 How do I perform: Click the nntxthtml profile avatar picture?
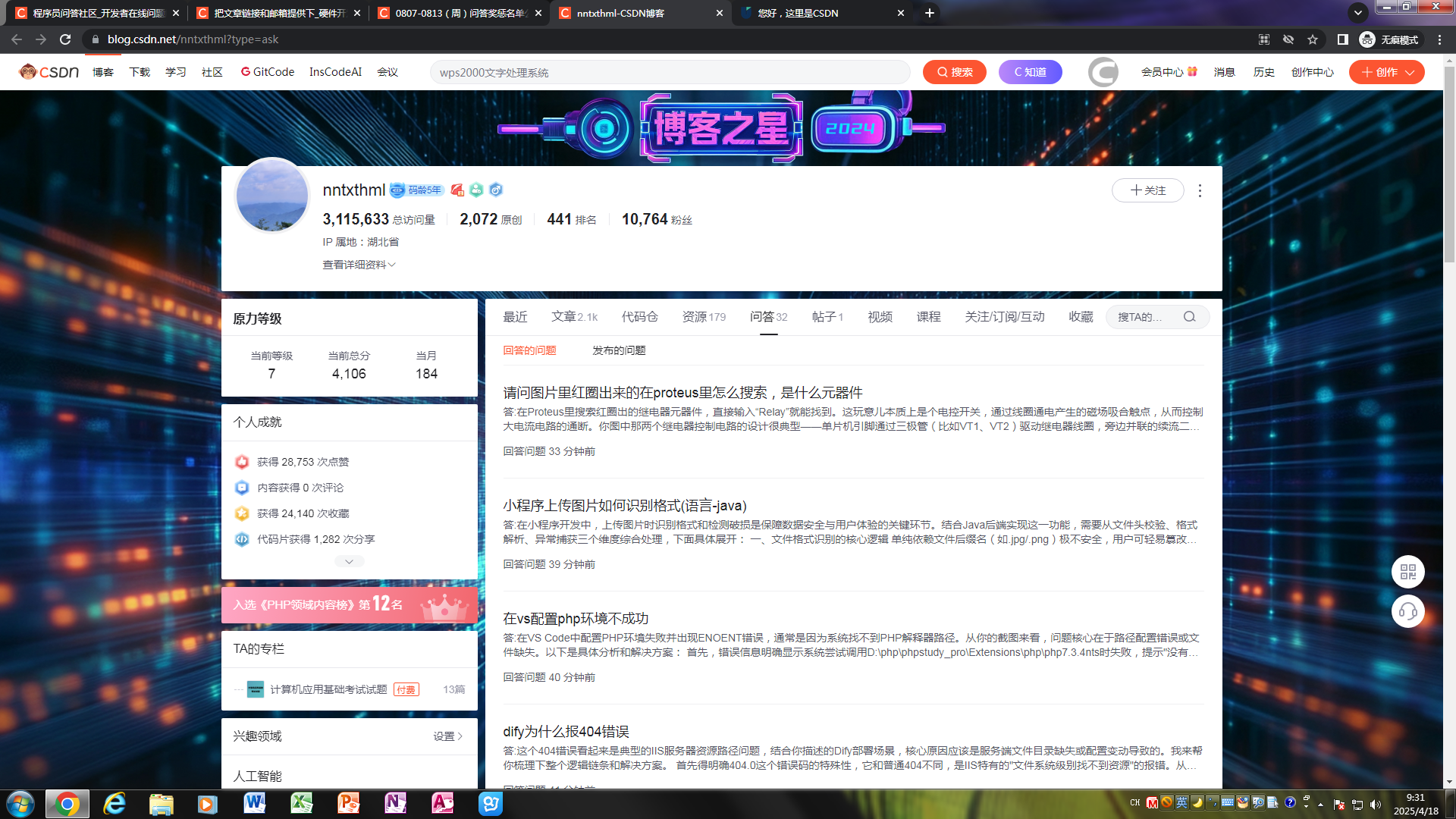tap(272, 195)
